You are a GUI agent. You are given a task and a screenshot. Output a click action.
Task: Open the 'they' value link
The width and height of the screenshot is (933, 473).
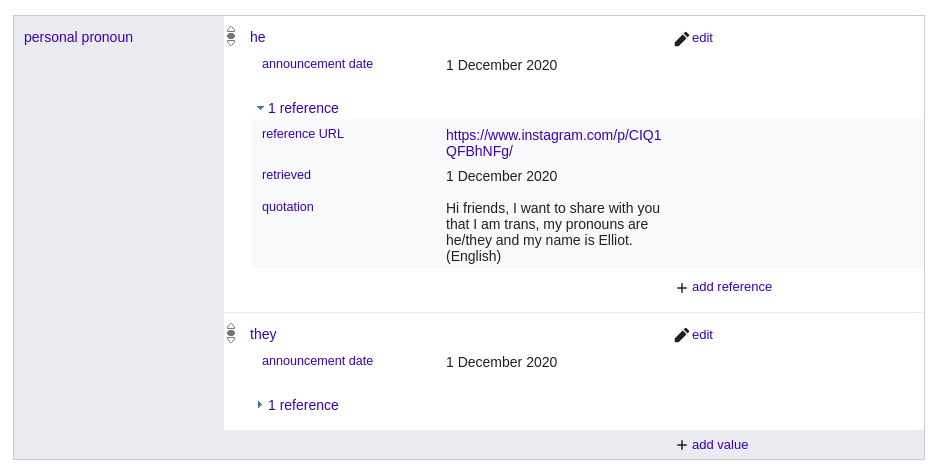click(x=263, y=334)
